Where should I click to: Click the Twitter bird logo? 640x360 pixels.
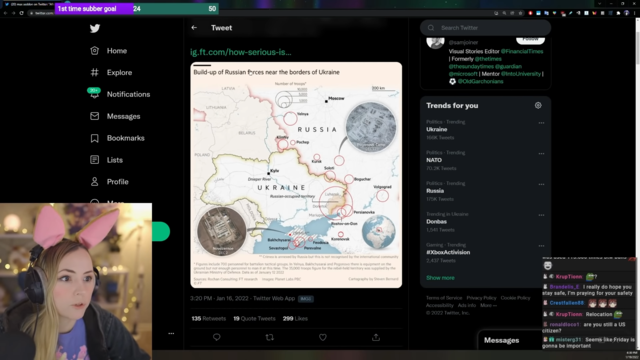[x=95, y=28]
